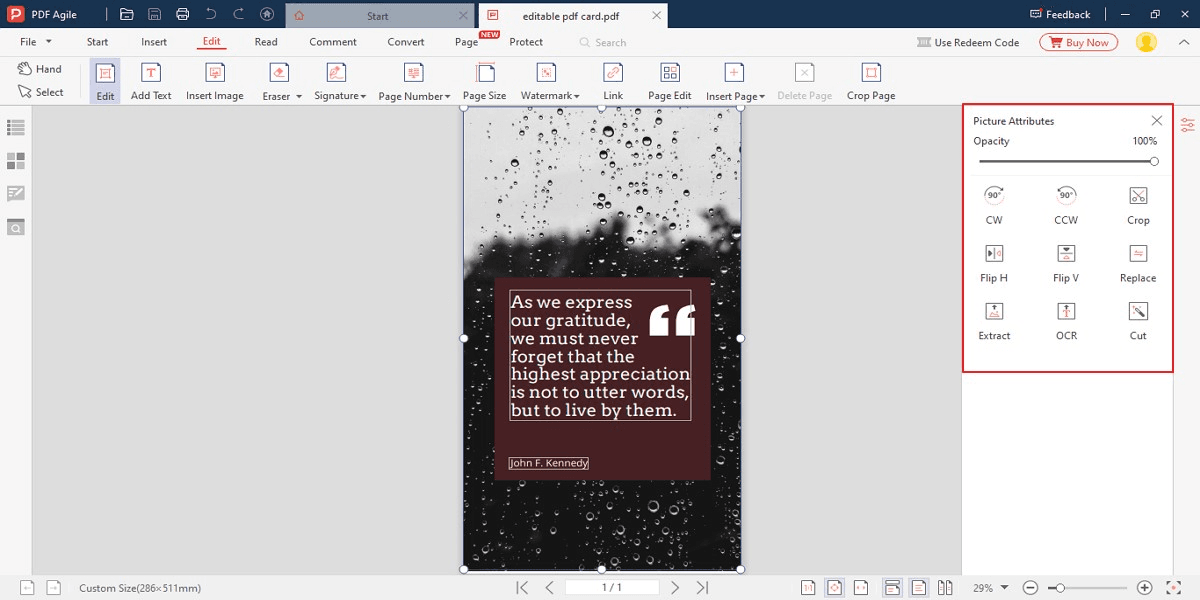
Task: Cut the selected picture
Action: pyautogui.click(x=1138, y=322)
